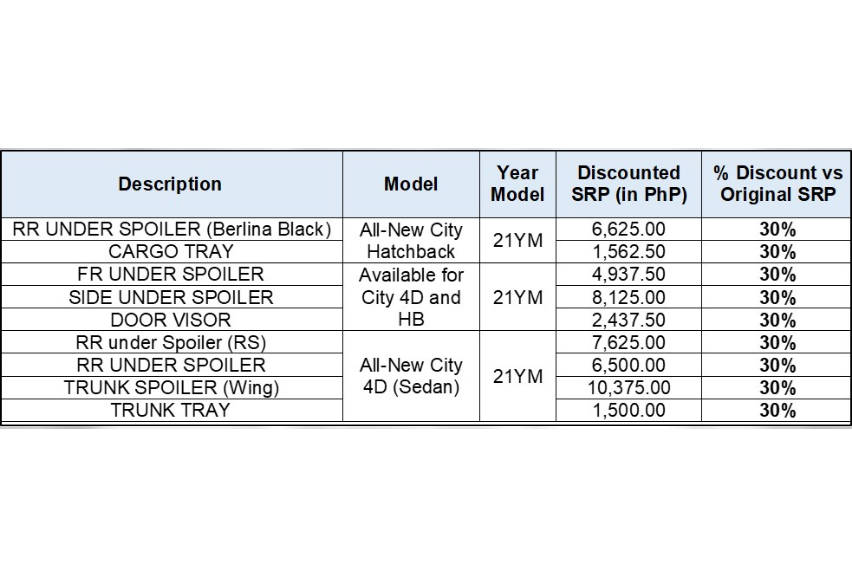Click the CARGO TRAY description cell
Screen dimensions: 852x568
[x=172, y=252]
